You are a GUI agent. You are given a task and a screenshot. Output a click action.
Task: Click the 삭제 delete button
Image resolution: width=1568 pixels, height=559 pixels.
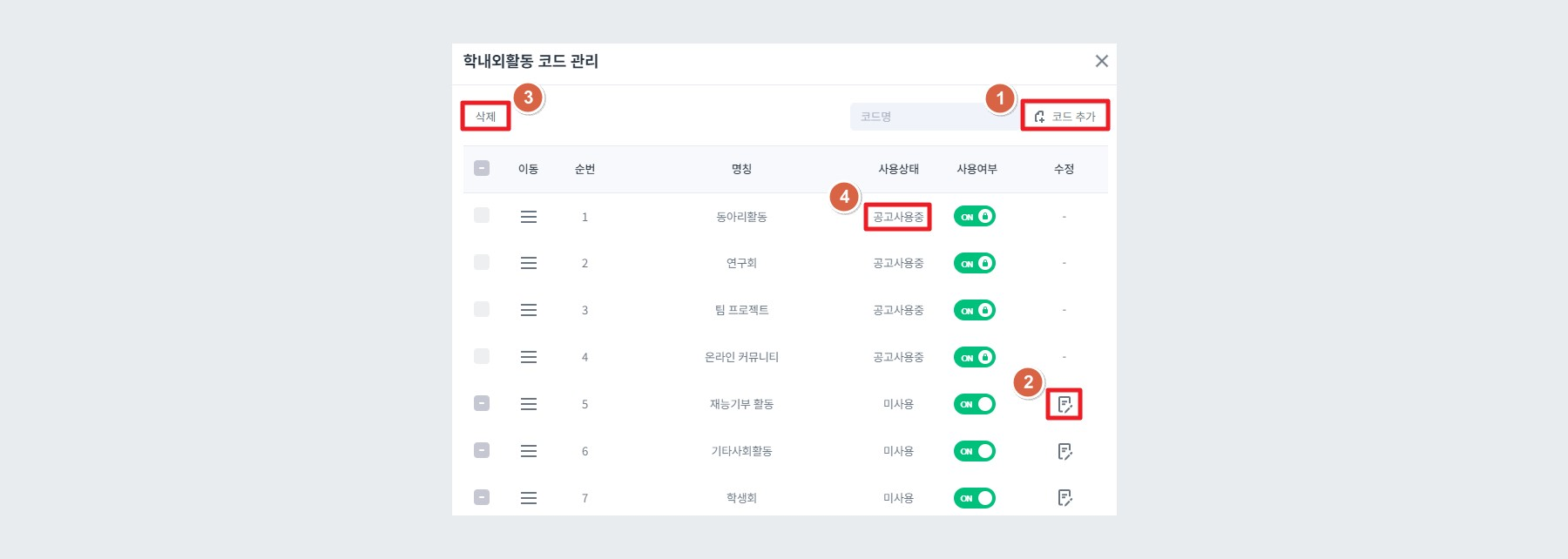[485, 114]
